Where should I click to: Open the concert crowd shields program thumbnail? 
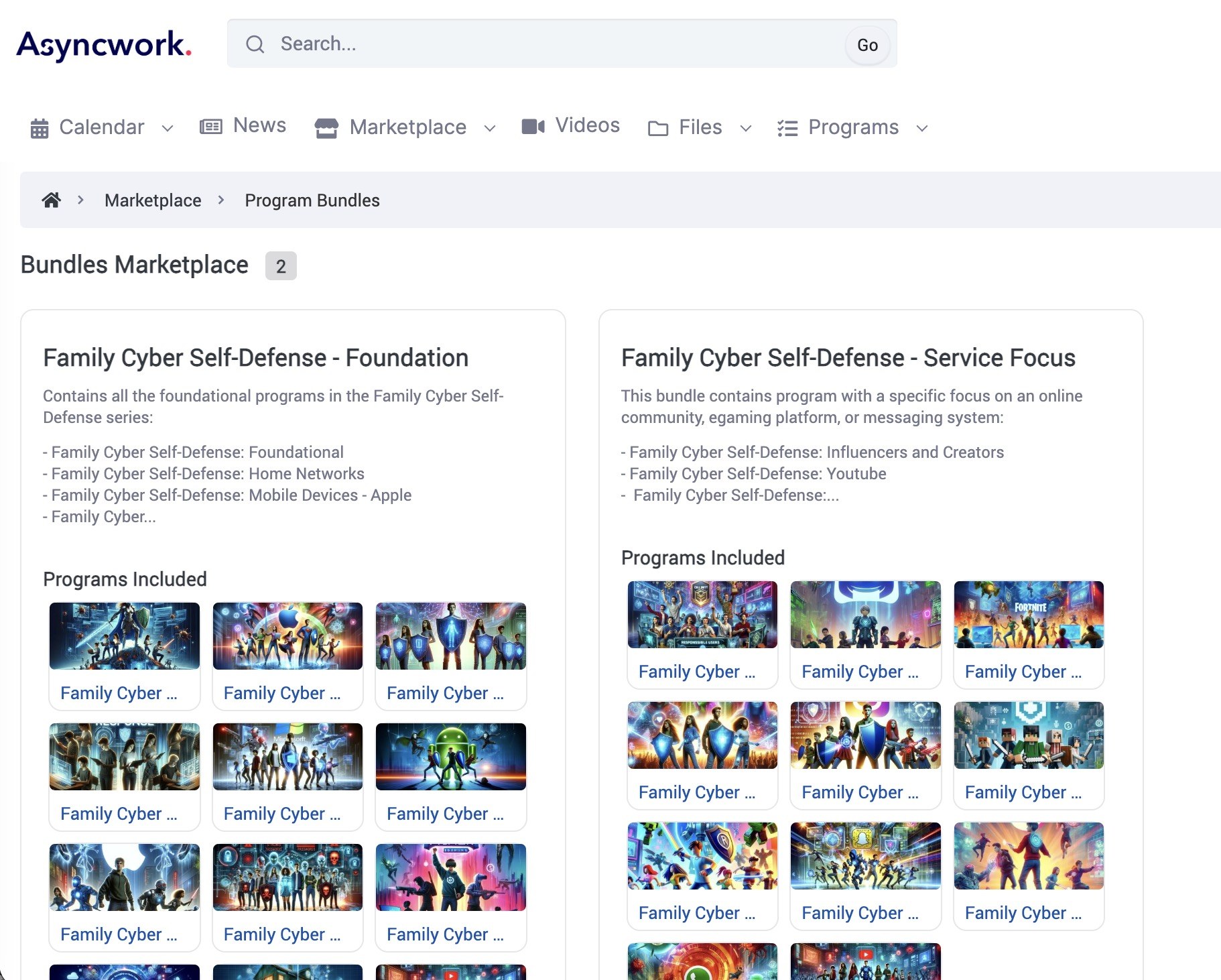[702, 735]
